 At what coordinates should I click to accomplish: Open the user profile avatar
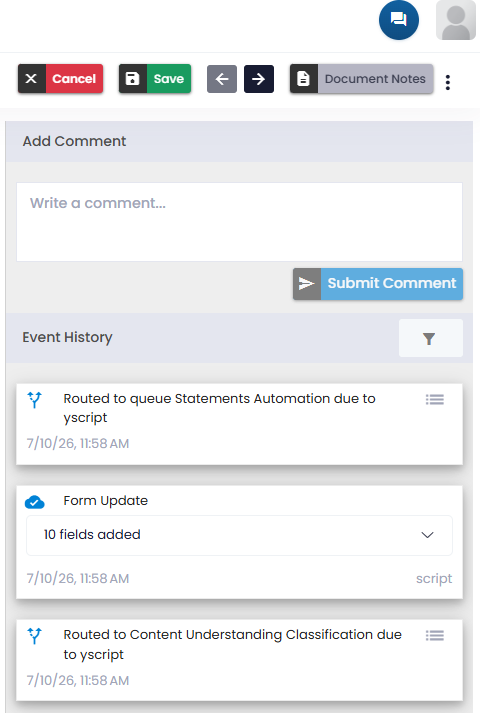pyautogui.click(x=456, y=20)
